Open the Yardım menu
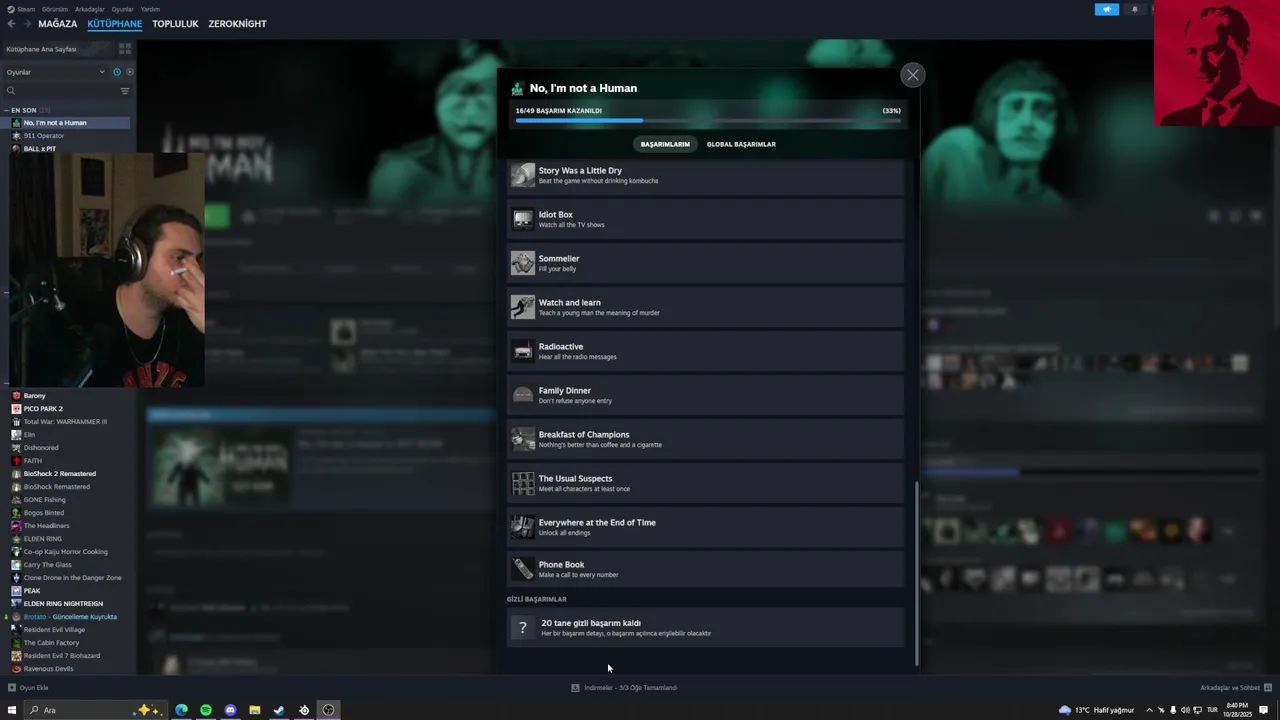This screenshot has height=720, width=1280. pos(150,9)
